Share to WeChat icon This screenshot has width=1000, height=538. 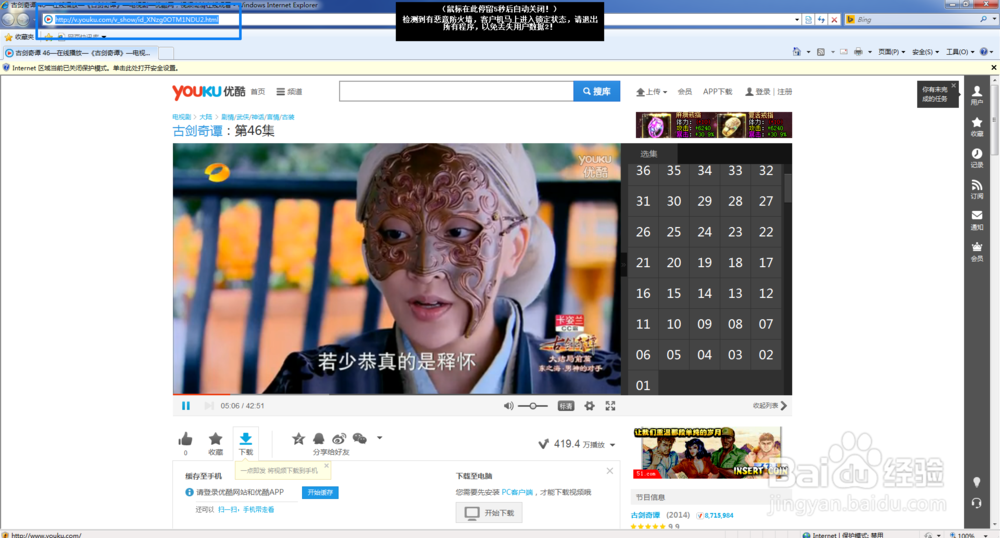(360, 438)
